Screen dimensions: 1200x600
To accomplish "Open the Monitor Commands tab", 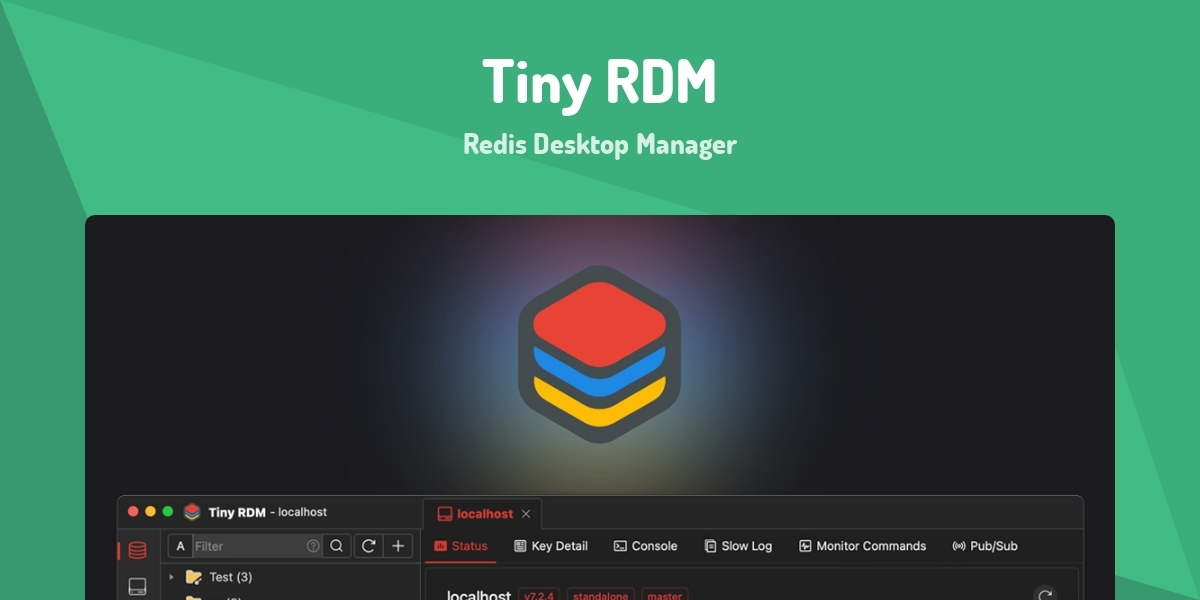I will click(x=862, y=546).
